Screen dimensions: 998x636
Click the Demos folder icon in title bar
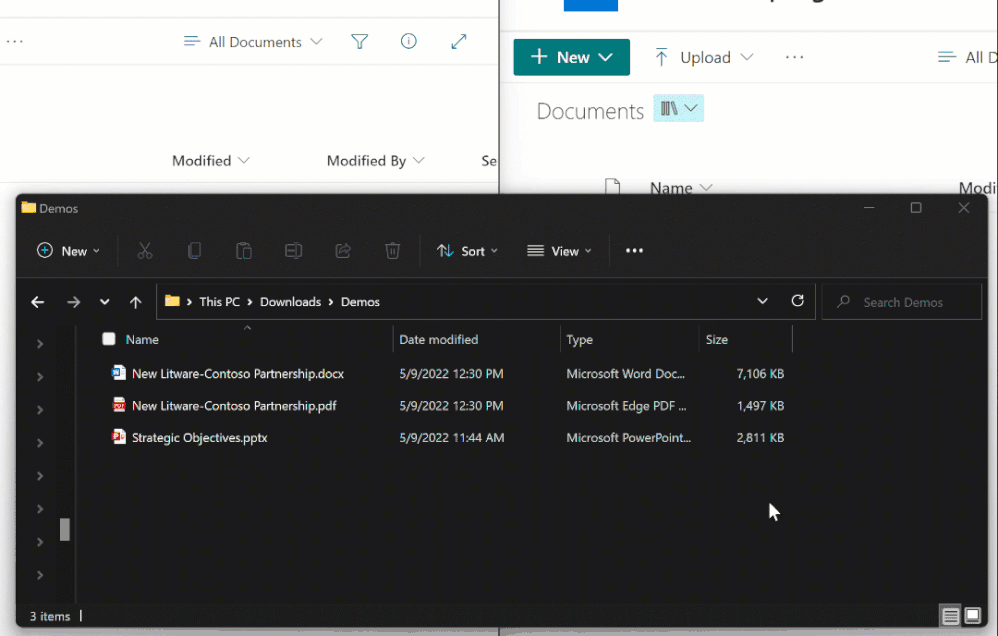point(29,208)
